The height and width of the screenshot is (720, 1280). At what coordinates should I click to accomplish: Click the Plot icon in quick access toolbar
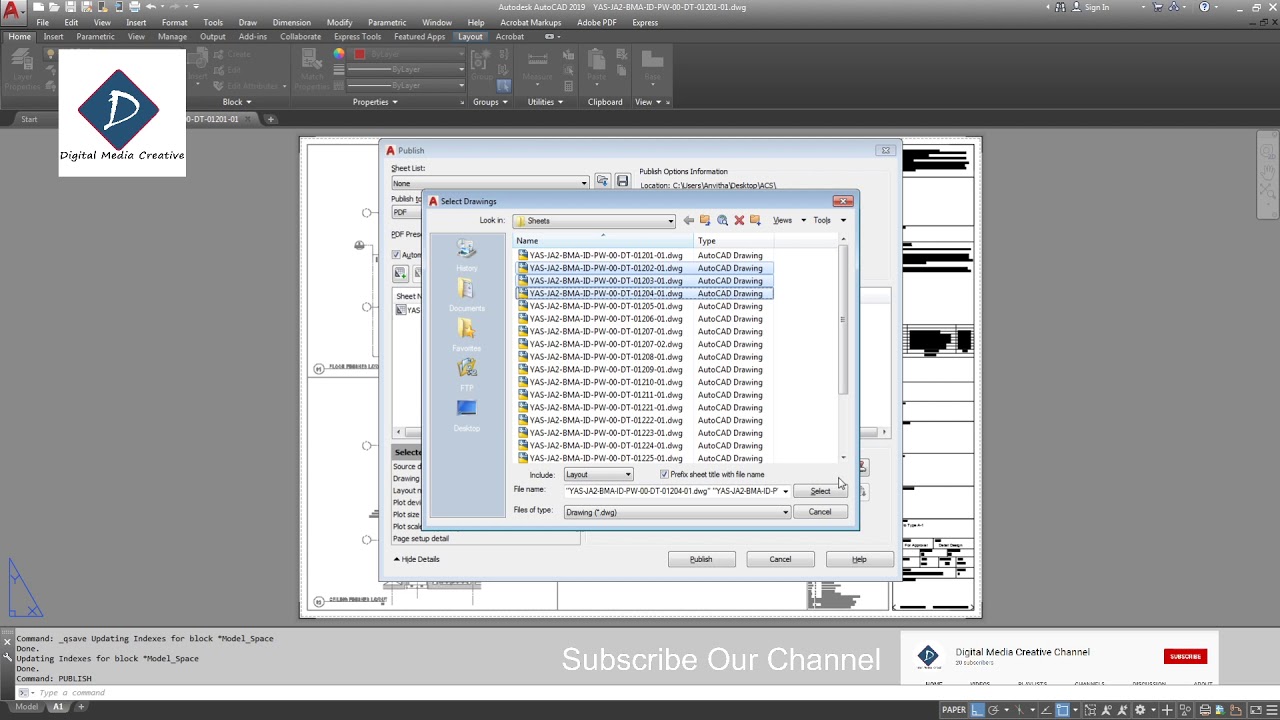[x=134, y=7]
